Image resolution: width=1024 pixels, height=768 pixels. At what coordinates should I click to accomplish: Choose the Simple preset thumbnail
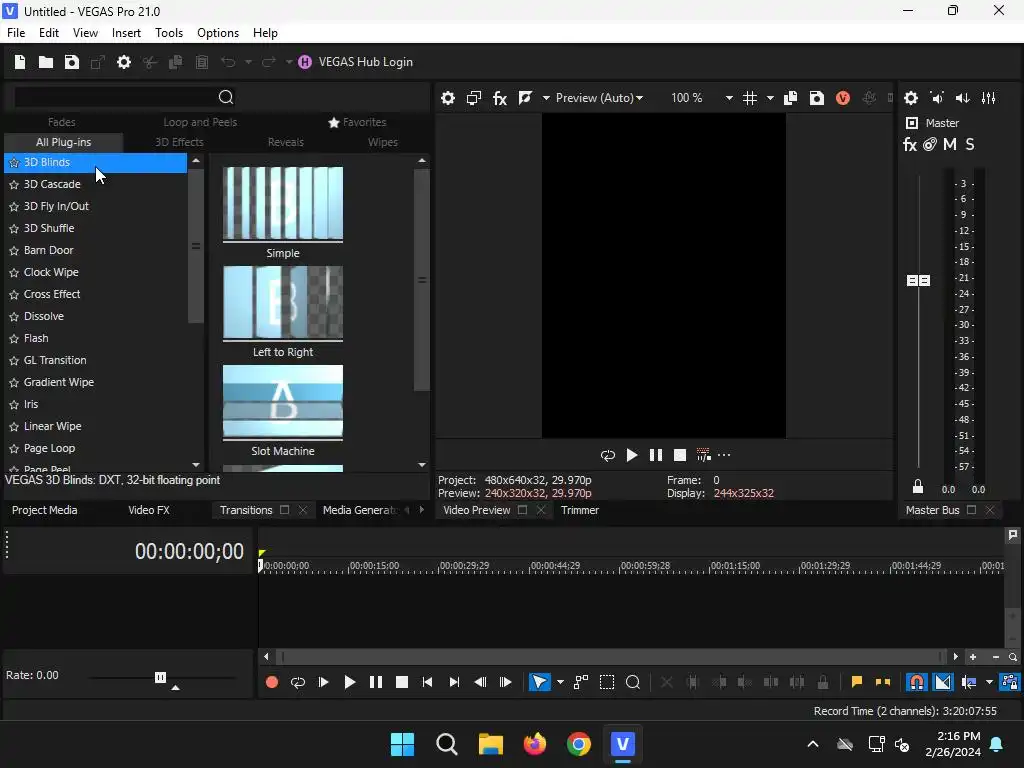[x=283, y=204]
